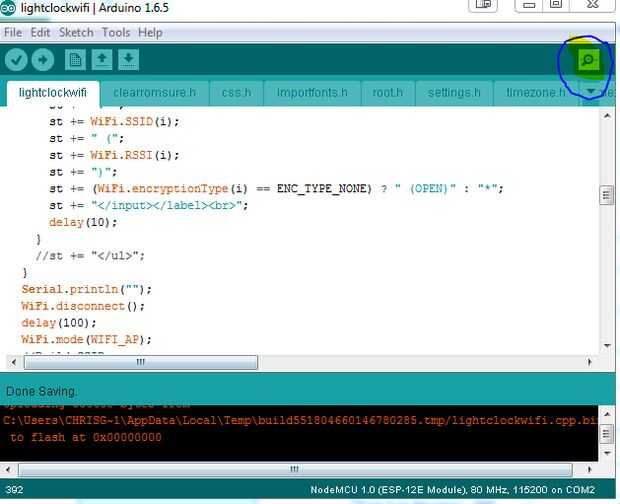Switch to the timezone.h tab
This screenshot has width=620, height=504.
536,93
